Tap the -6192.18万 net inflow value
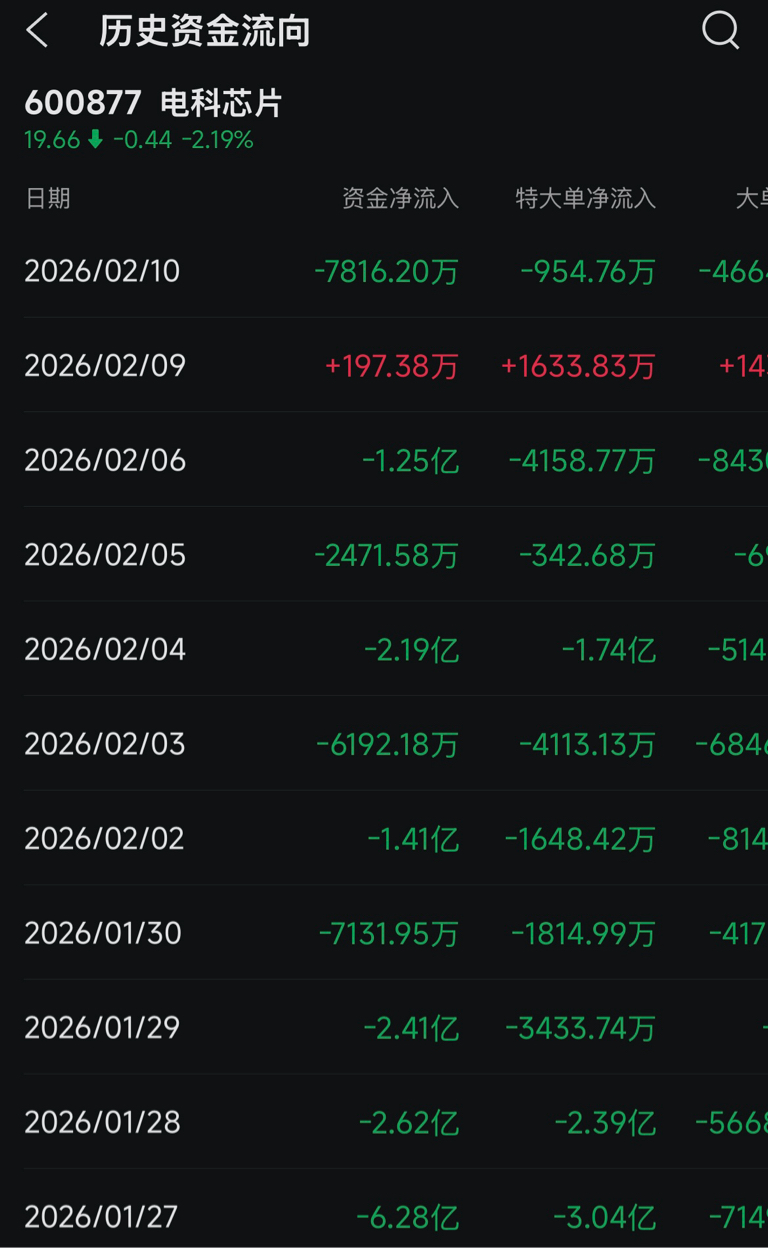 point(387,744)
